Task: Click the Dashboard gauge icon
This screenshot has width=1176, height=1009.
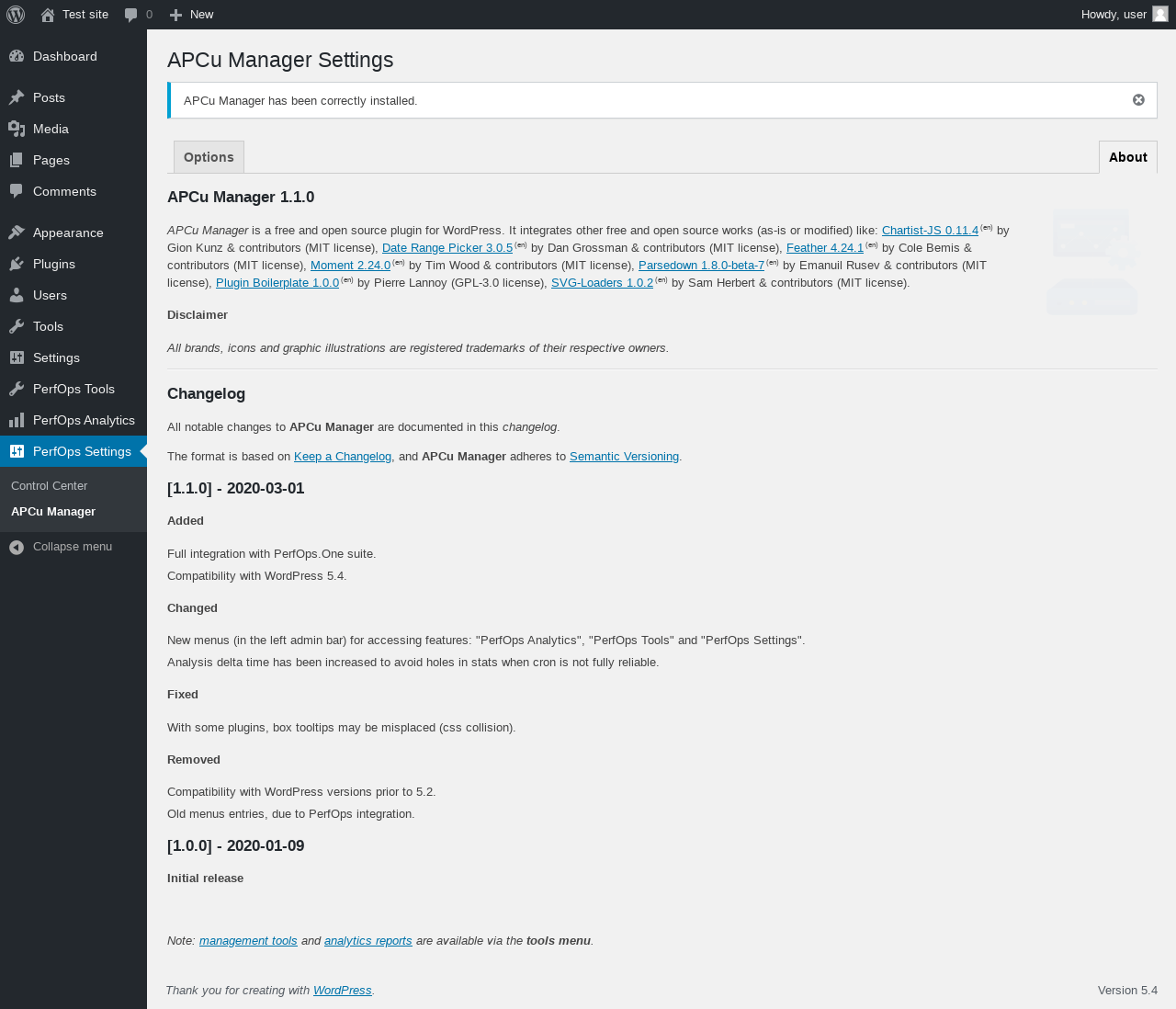Action: click(x=17, y=56)
